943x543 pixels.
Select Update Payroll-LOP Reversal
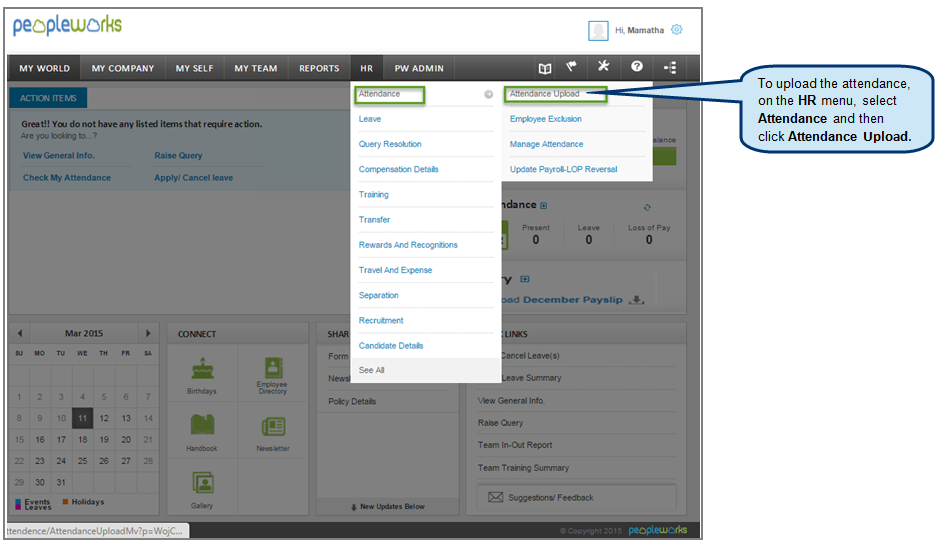[x=564, y=170]
